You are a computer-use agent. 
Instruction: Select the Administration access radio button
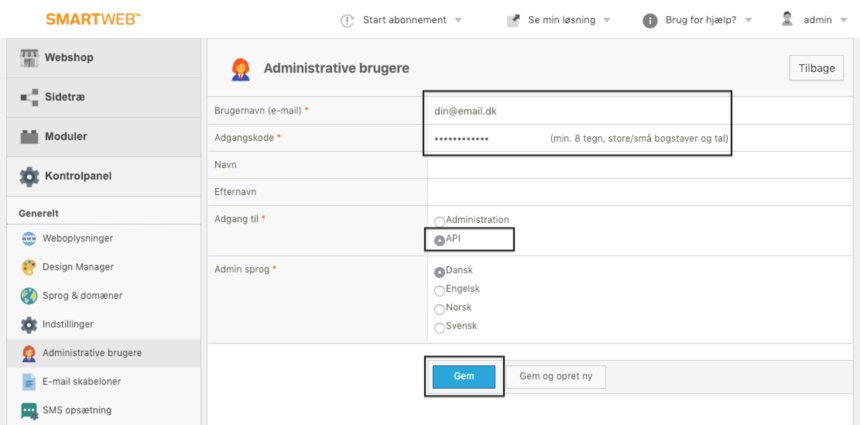(439, 222)
